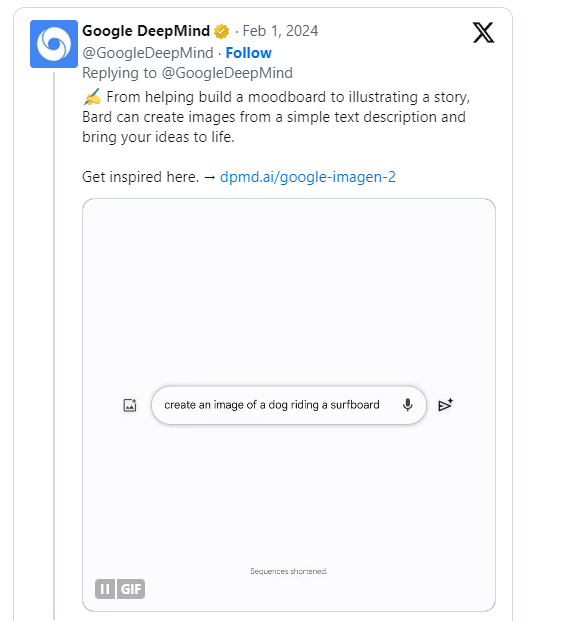Open the Google DeepMind display name
This screenshot has width=570, height=621.
point(146,31)
